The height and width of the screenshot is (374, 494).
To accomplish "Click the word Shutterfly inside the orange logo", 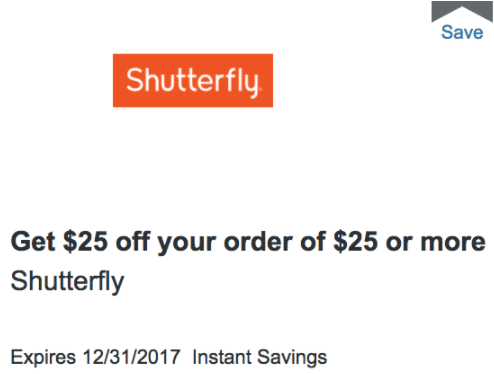I will [192, 82].
